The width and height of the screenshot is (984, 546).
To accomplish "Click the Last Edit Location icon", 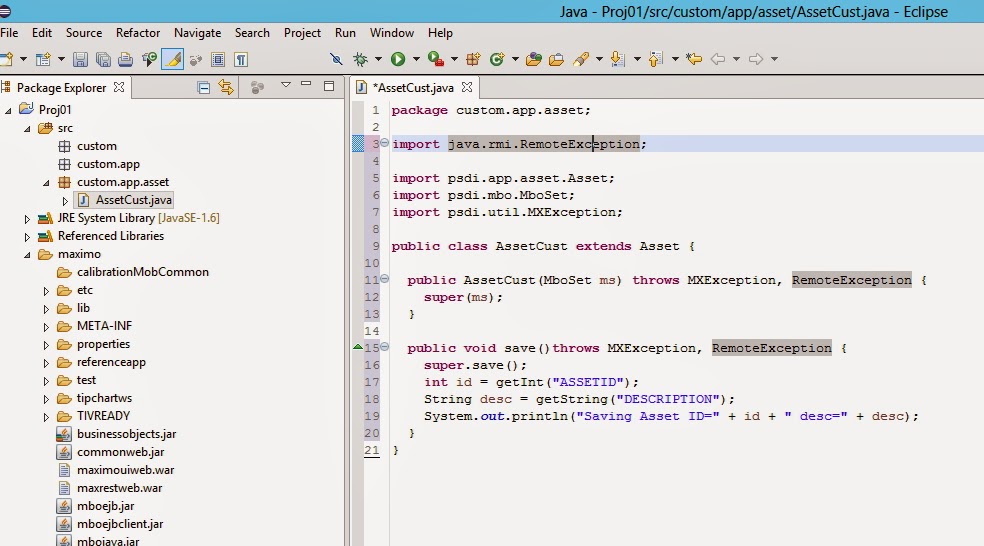I will (694, 59).
